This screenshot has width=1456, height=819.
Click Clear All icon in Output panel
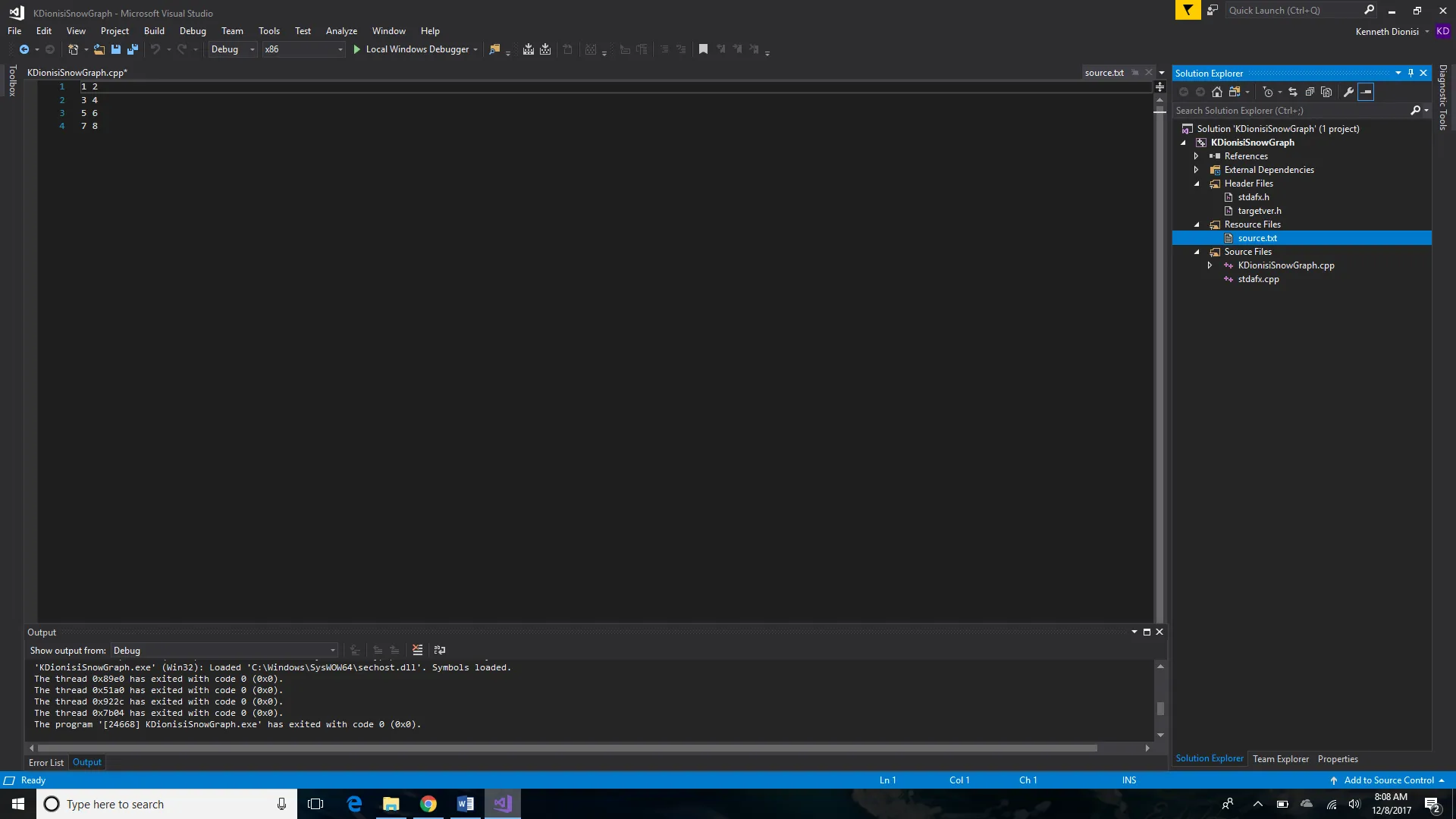coord(417,650)
